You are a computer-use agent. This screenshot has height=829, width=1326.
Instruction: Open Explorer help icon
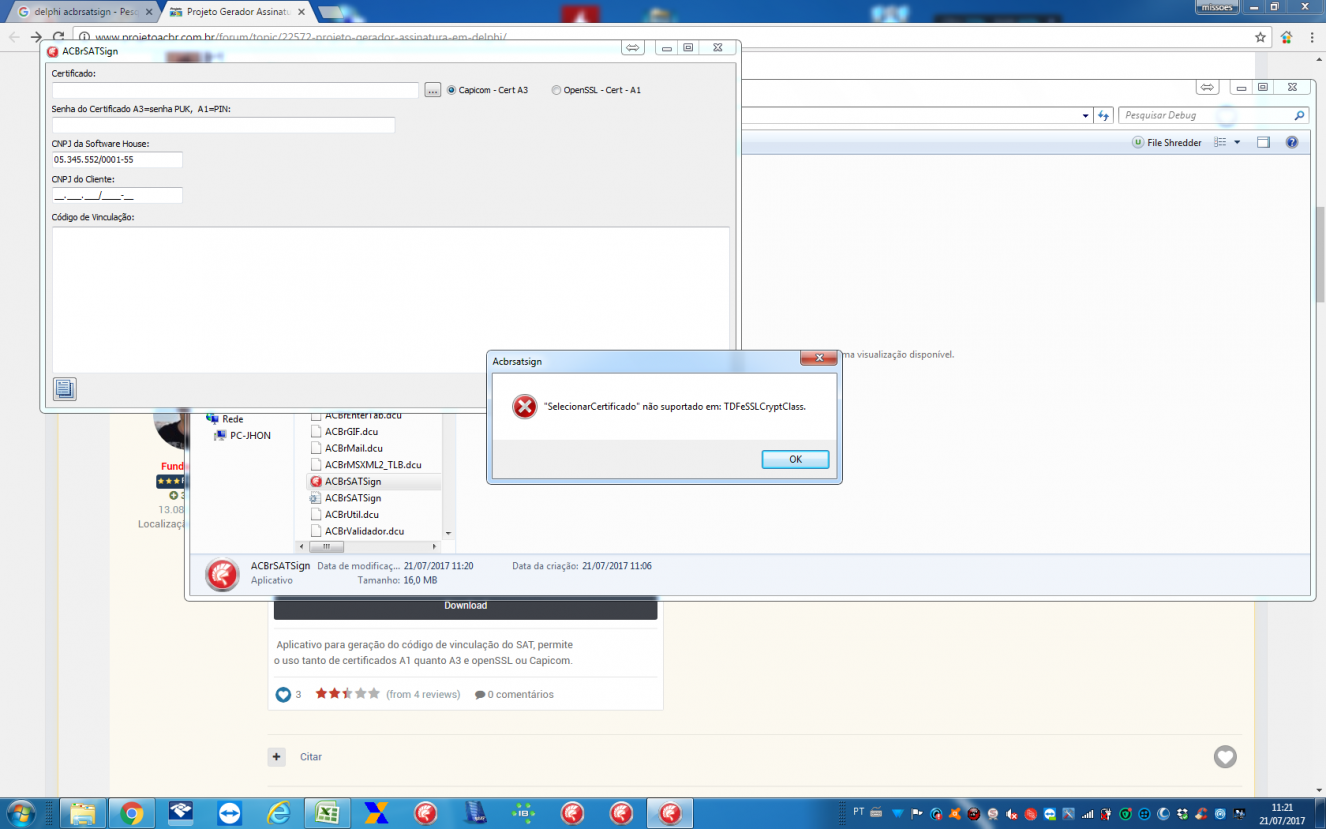point(1292,143)
